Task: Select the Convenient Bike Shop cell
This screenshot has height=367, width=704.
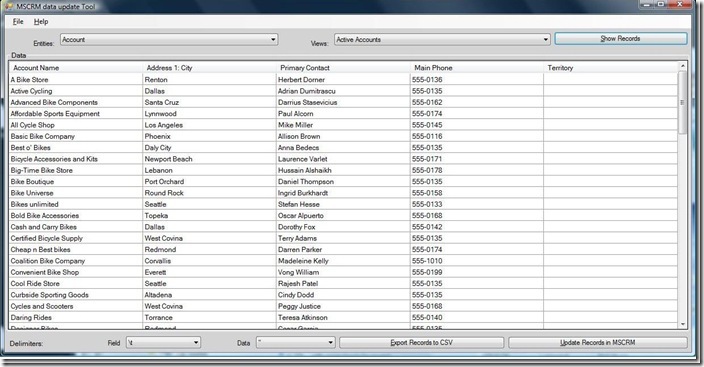Action: [75, 272]
